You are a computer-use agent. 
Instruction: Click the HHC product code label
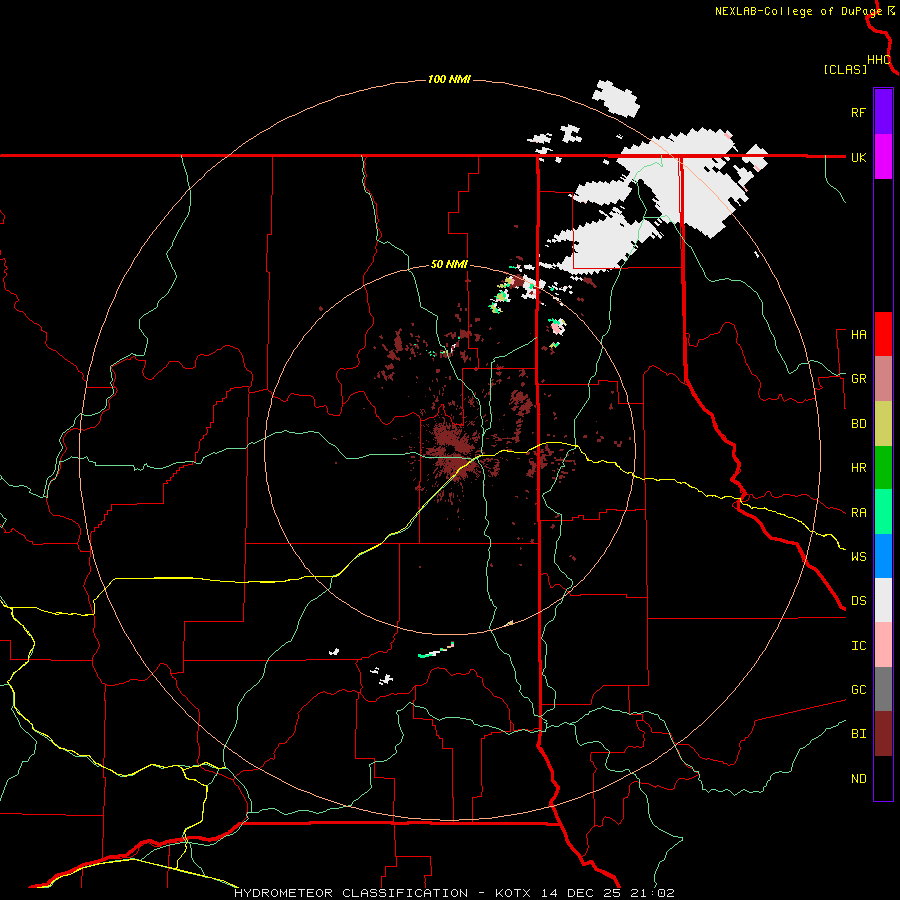879,60
